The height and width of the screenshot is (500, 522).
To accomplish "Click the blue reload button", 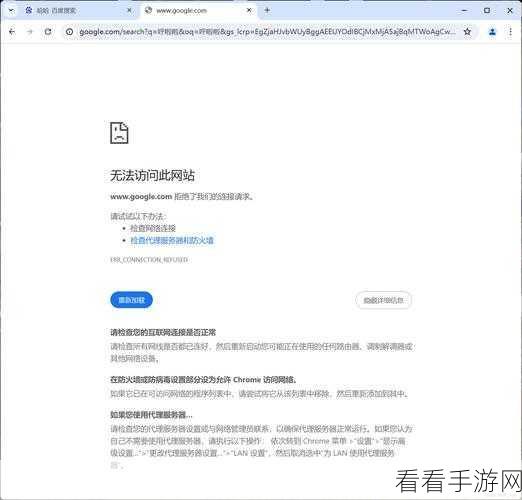I will point(132,300).
